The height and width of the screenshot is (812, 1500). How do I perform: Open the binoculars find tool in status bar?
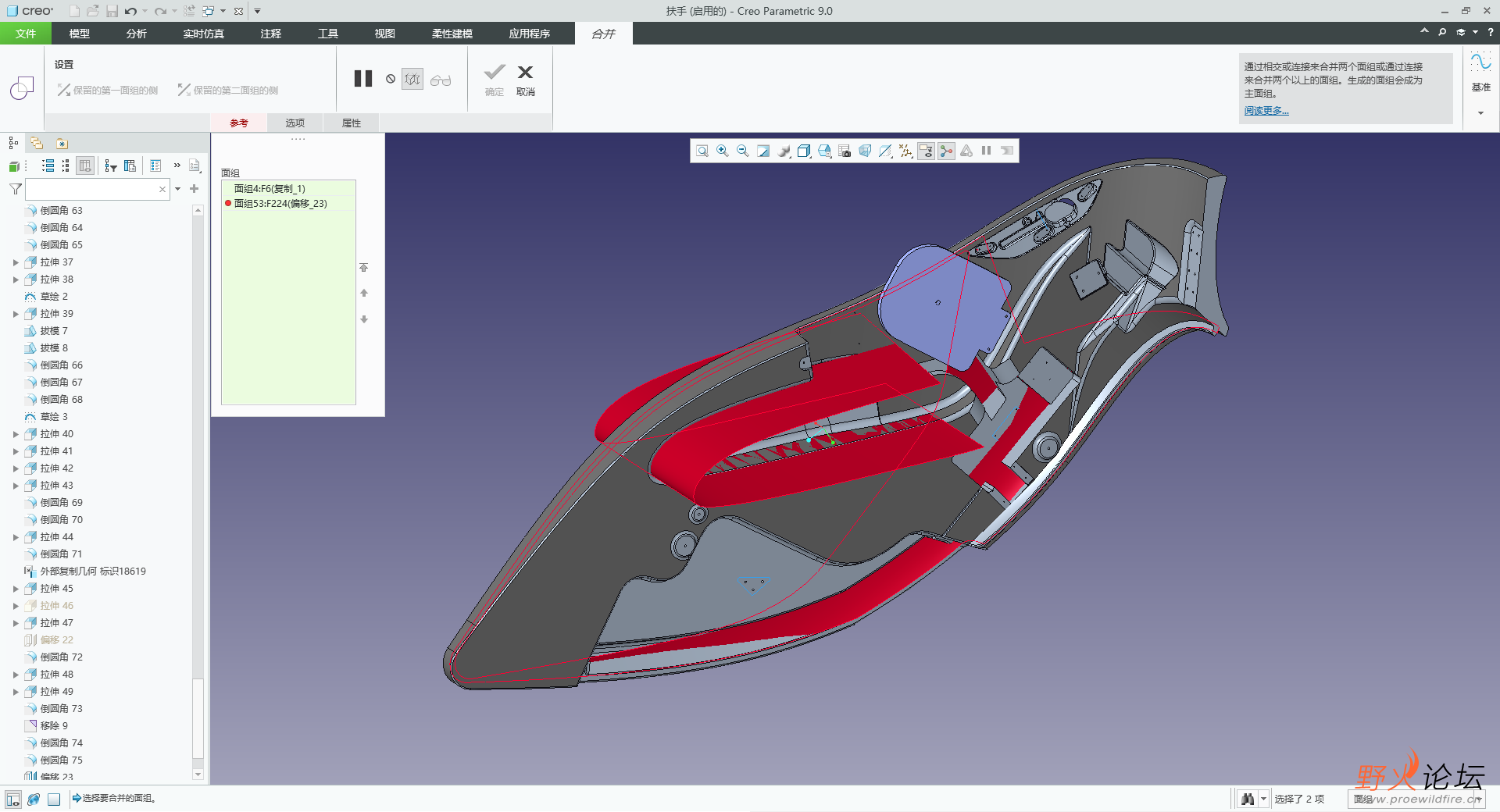click(1248, 799)
